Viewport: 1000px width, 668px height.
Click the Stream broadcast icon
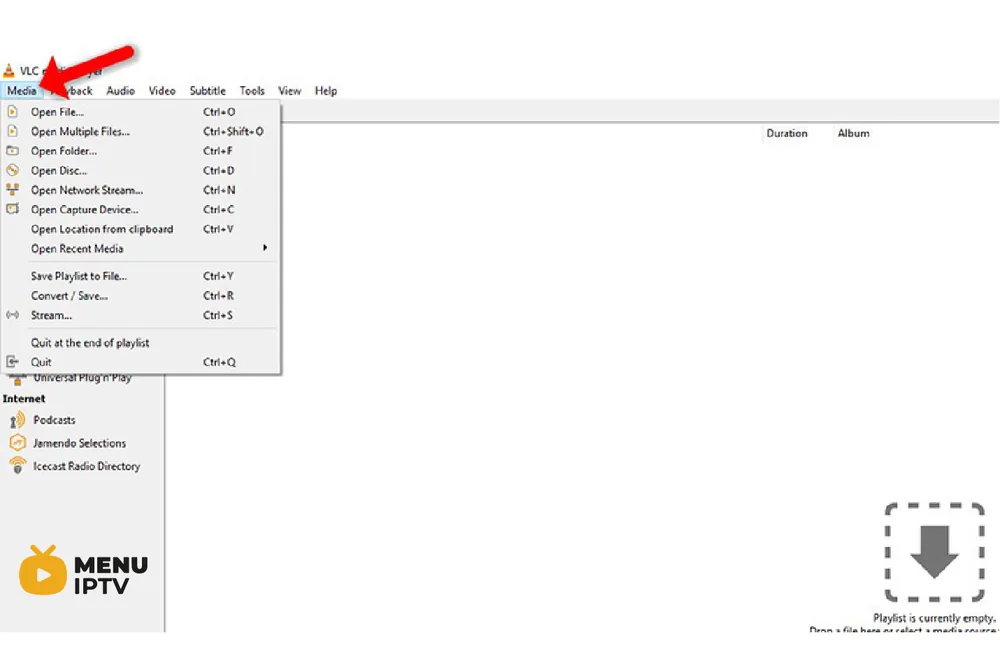pyautogui.click(x=12, y=315)
